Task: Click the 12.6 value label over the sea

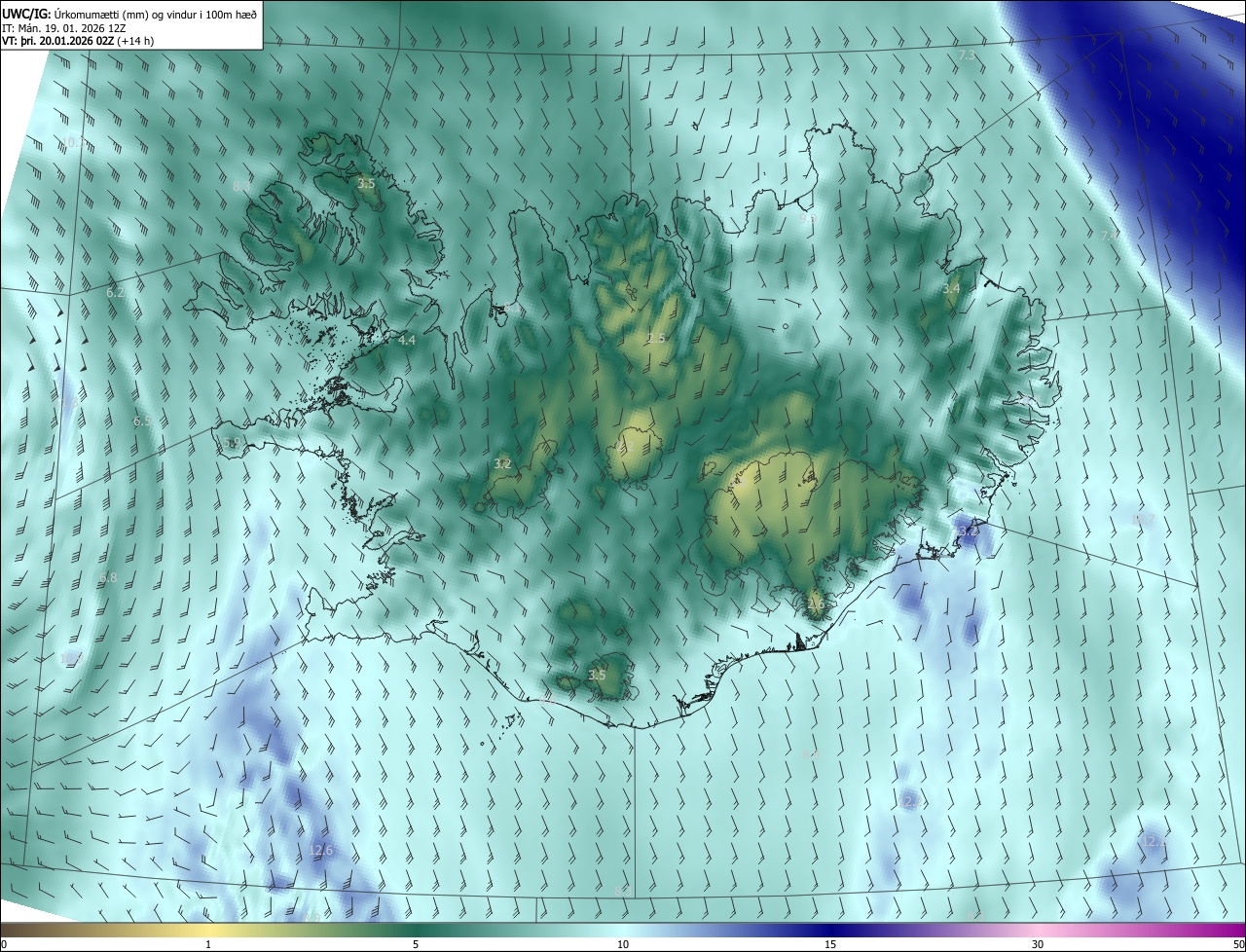Action: point(320,850)
